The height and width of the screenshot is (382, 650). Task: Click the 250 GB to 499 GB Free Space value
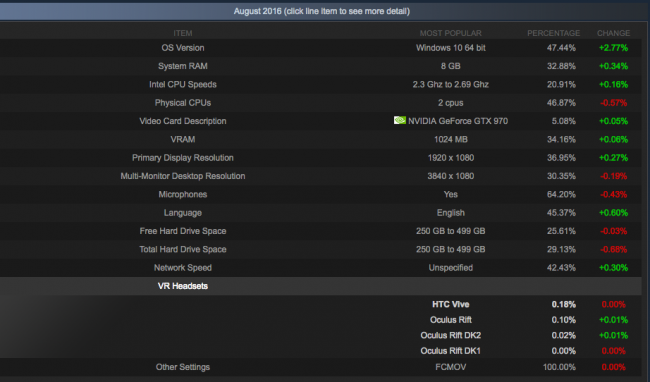451,231
